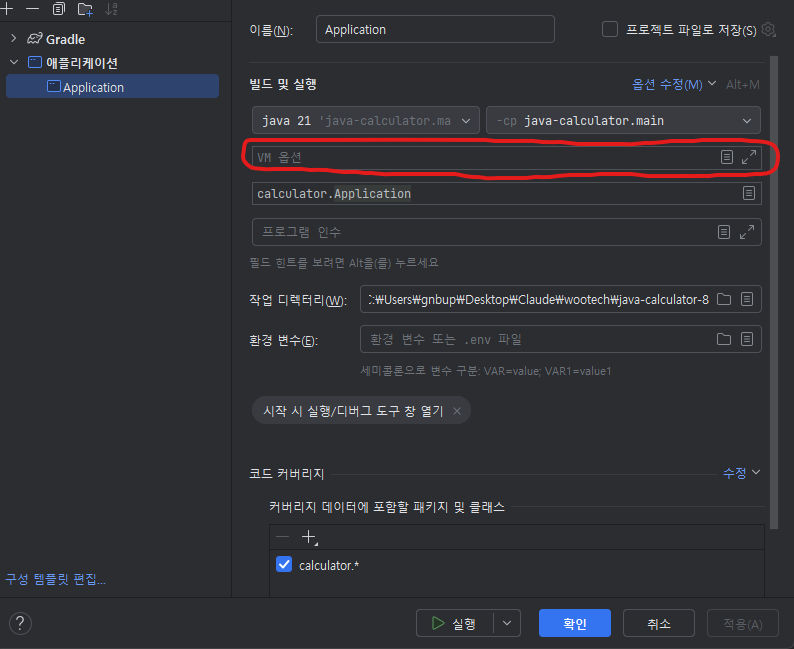Add coverage package or class pattern
Viewport: 794px width, 649px height.
[x=309, y=537]
